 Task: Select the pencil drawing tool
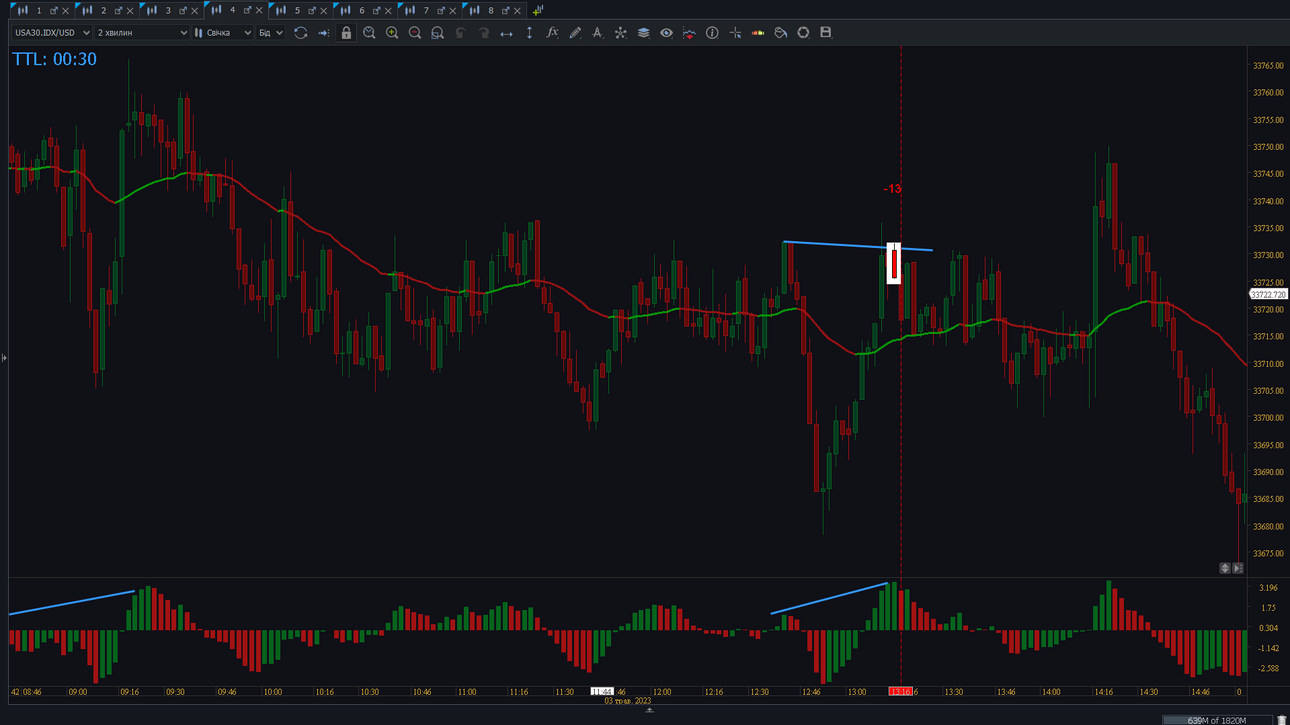coord(575,33)
